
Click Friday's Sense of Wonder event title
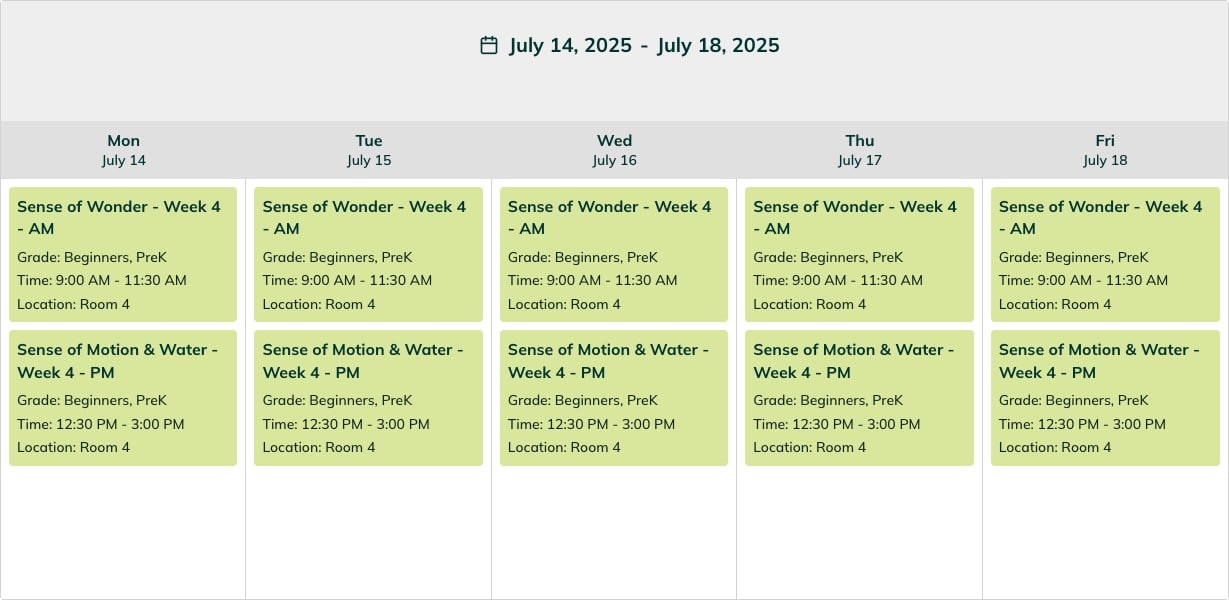pos(1100,217)
